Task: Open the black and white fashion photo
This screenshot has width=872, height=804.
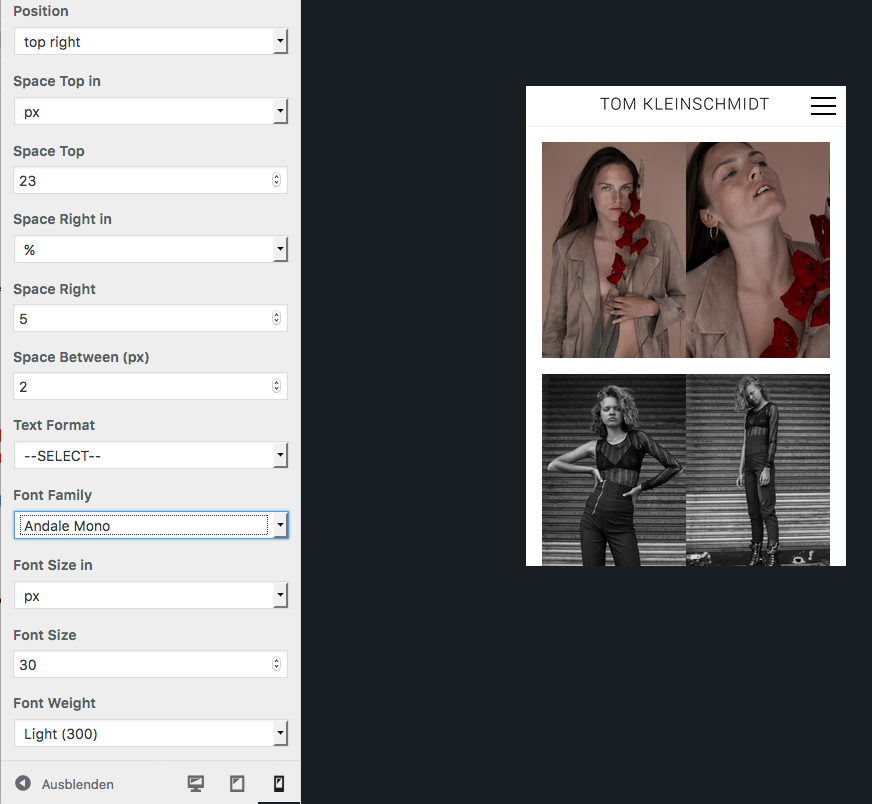Action: coord(686,470)
